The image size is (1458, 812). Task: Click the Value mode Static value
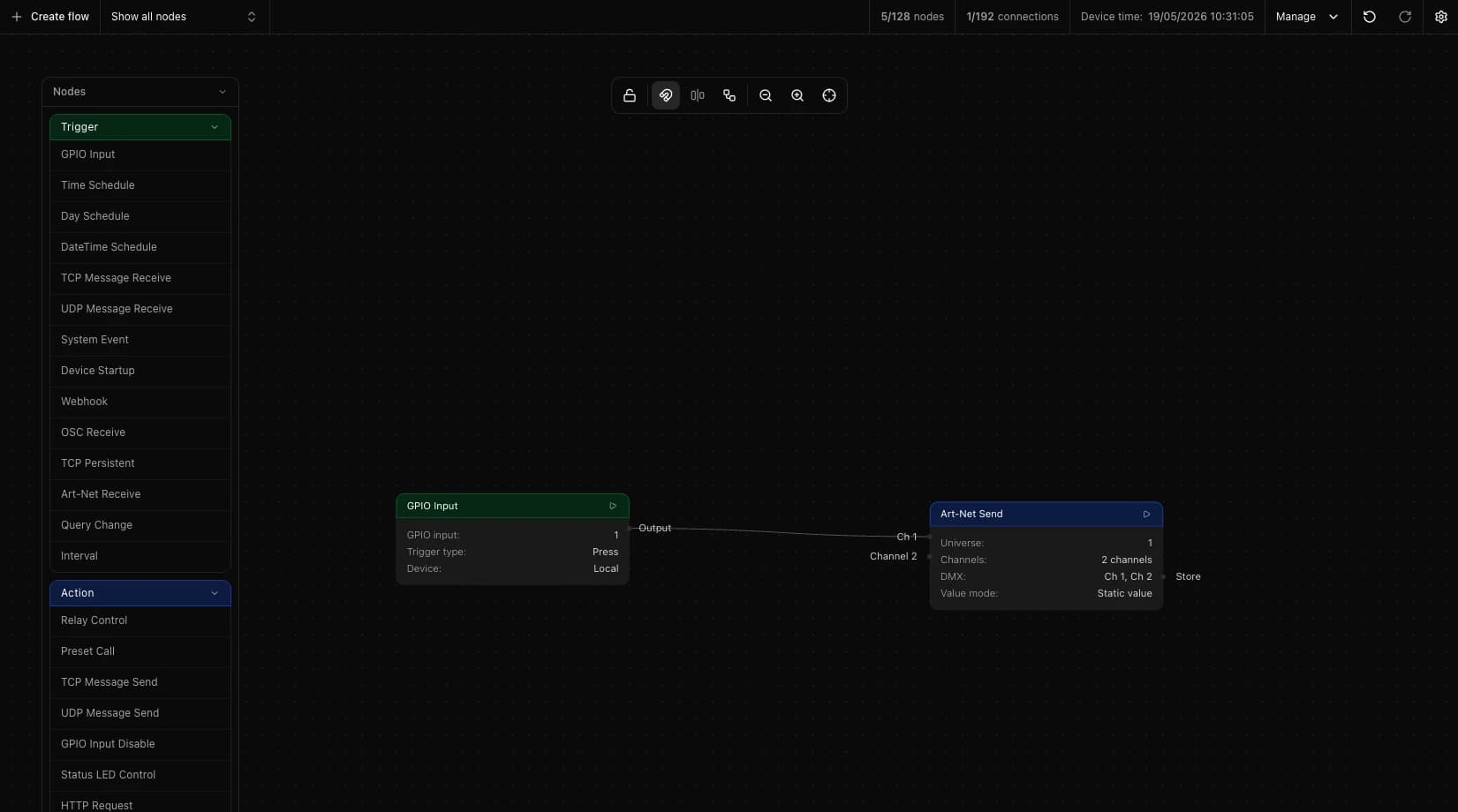click(x=1124, y=593)
